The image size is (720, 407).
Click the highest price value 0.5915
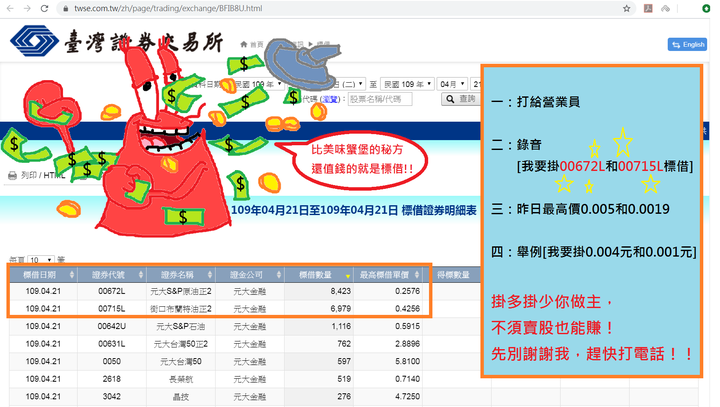click(408, 326)
